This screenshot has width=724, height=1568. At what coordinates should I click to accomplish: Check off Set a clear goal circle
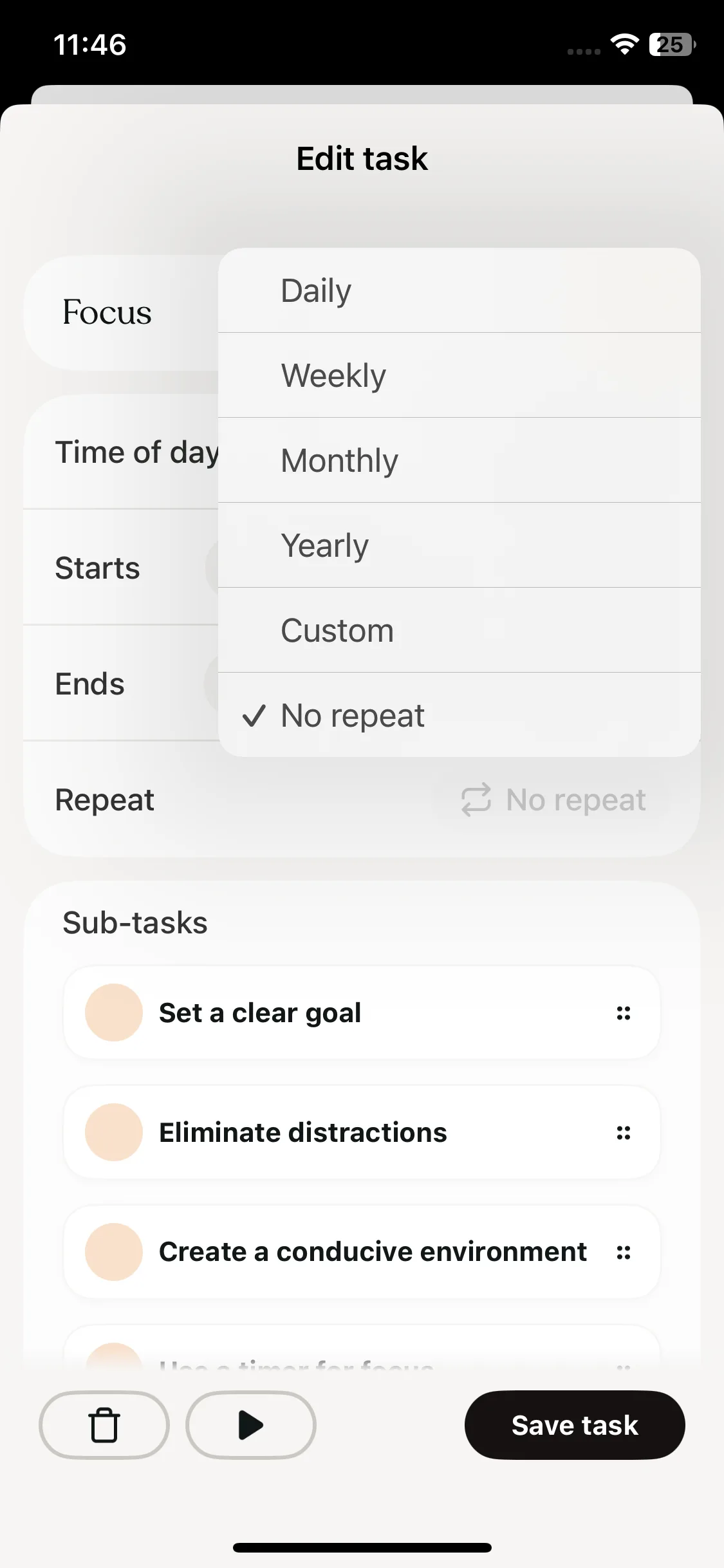pos(114,1013)
